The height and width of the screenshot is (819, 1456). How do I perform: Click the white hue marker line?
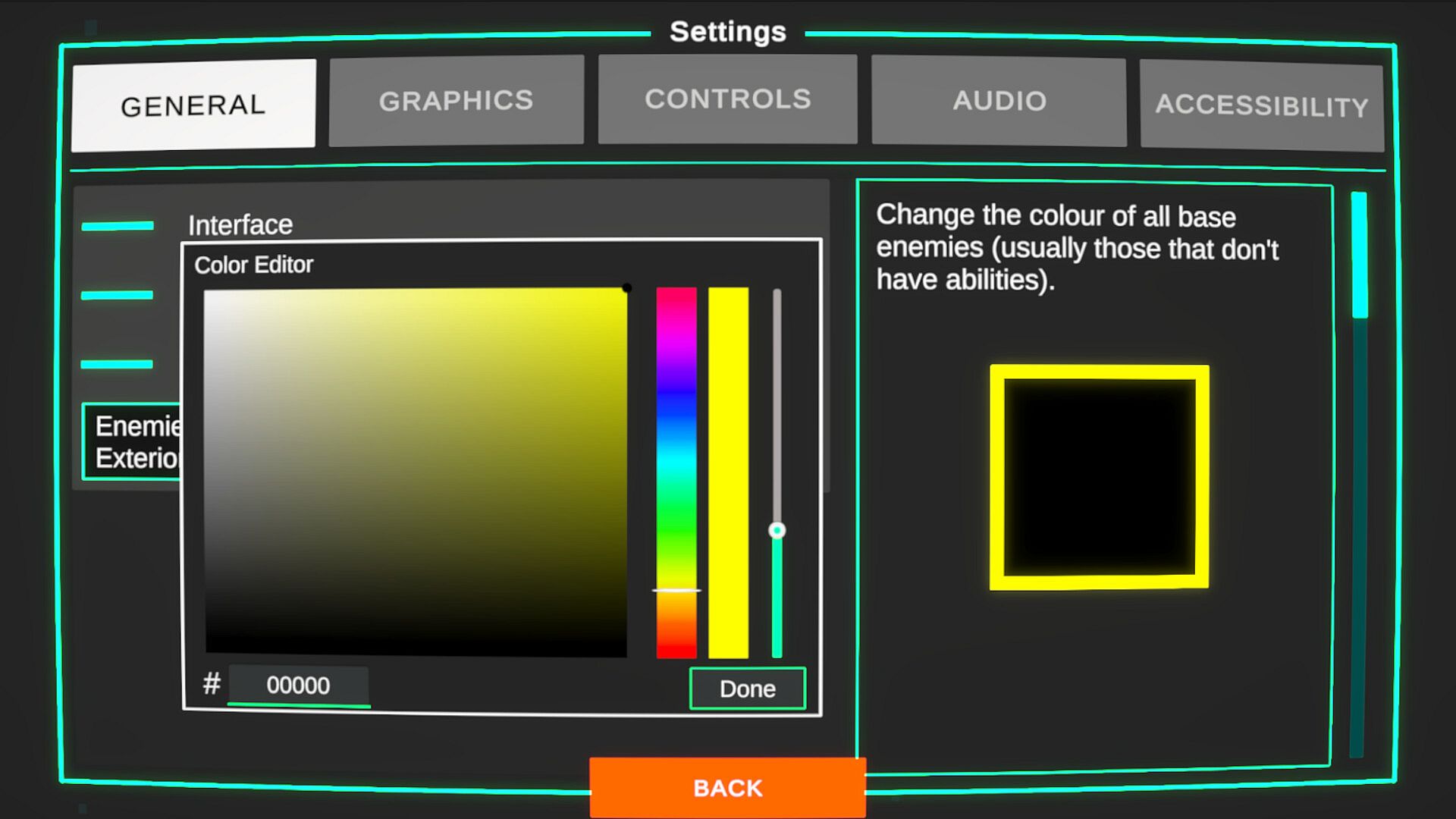pos(676,590)
